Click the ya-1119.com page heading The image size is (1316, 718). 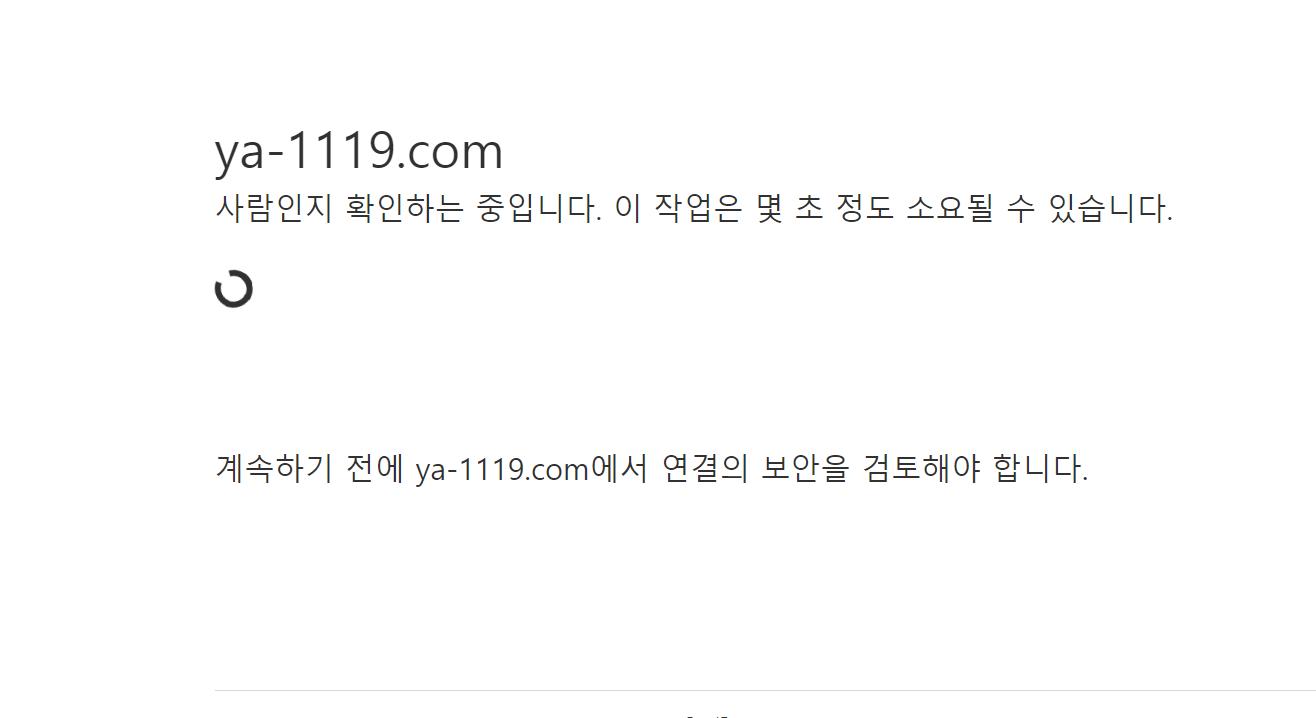click(359, 152)
